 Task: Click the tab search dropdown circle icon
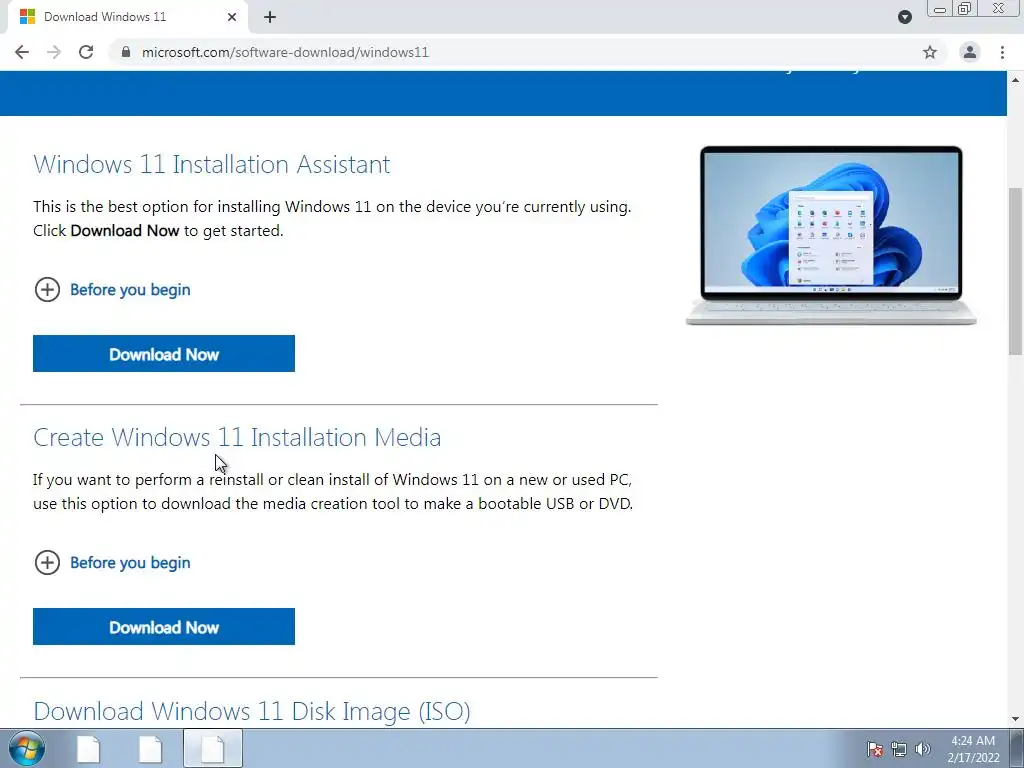tap(904, 17)
